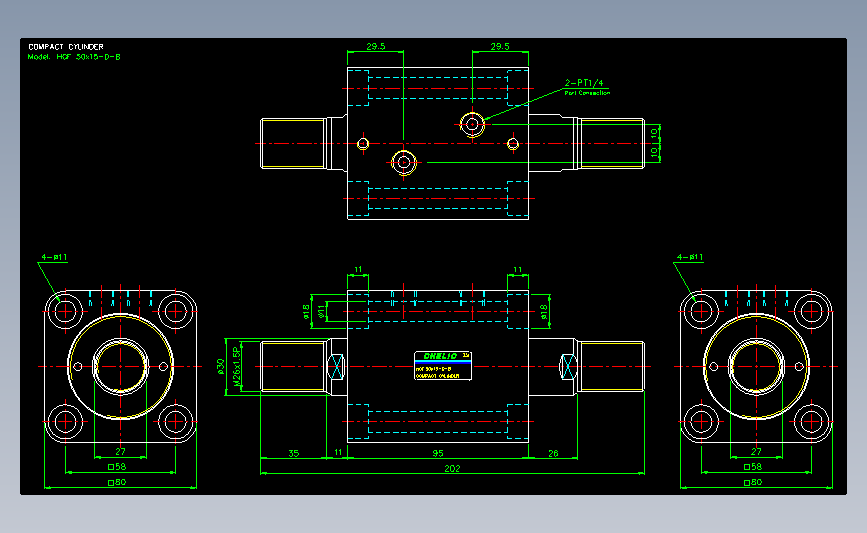Select the "□58" dimension of the left end view
The height and width of the screenshot is (533, 867).
(x=117, y=467)
